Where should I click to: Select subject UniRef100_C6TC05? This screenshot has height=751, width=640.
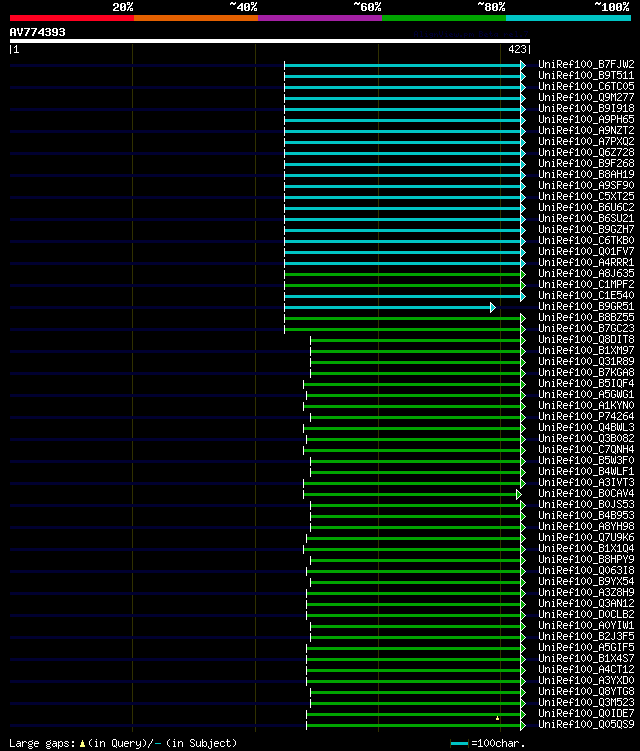click(x=586, y=86)
